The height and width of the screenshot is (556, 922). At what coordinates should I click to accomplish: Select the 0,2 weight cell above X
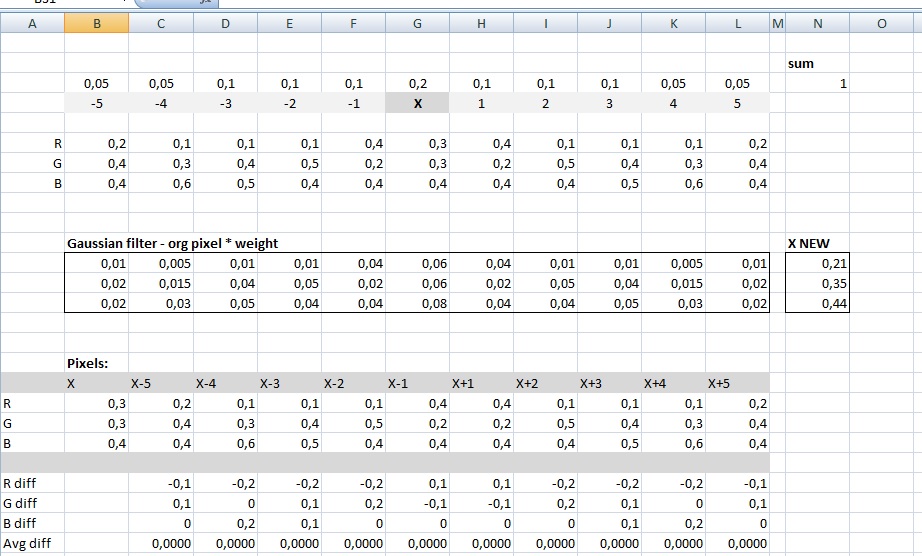click(417, 84)
